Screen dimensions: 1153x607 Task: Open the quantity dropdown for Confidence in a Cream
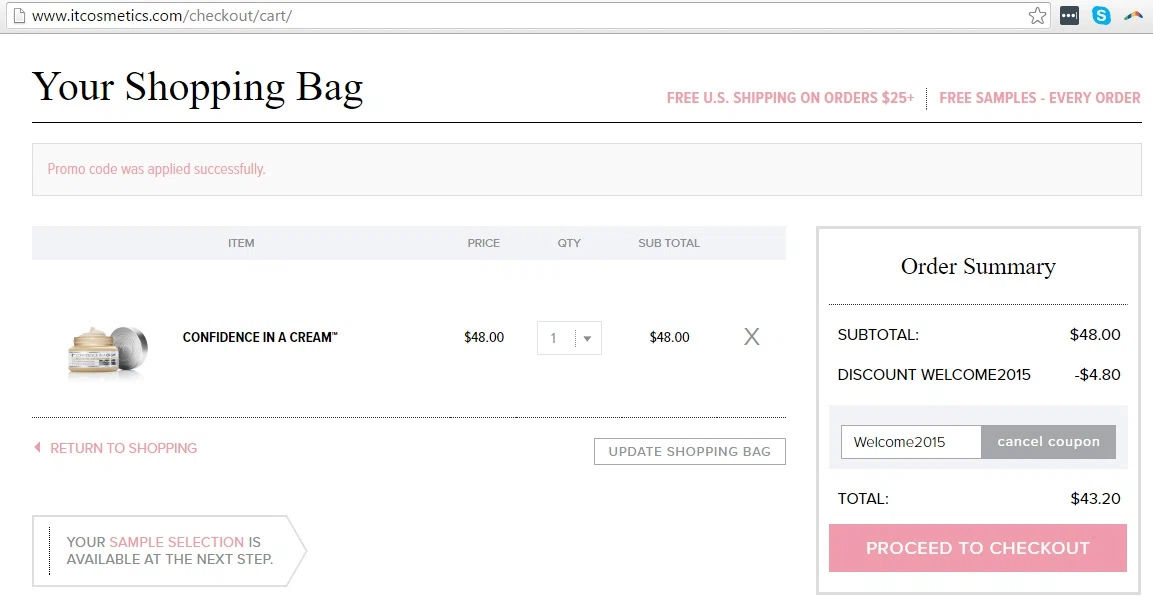[569, 338]
